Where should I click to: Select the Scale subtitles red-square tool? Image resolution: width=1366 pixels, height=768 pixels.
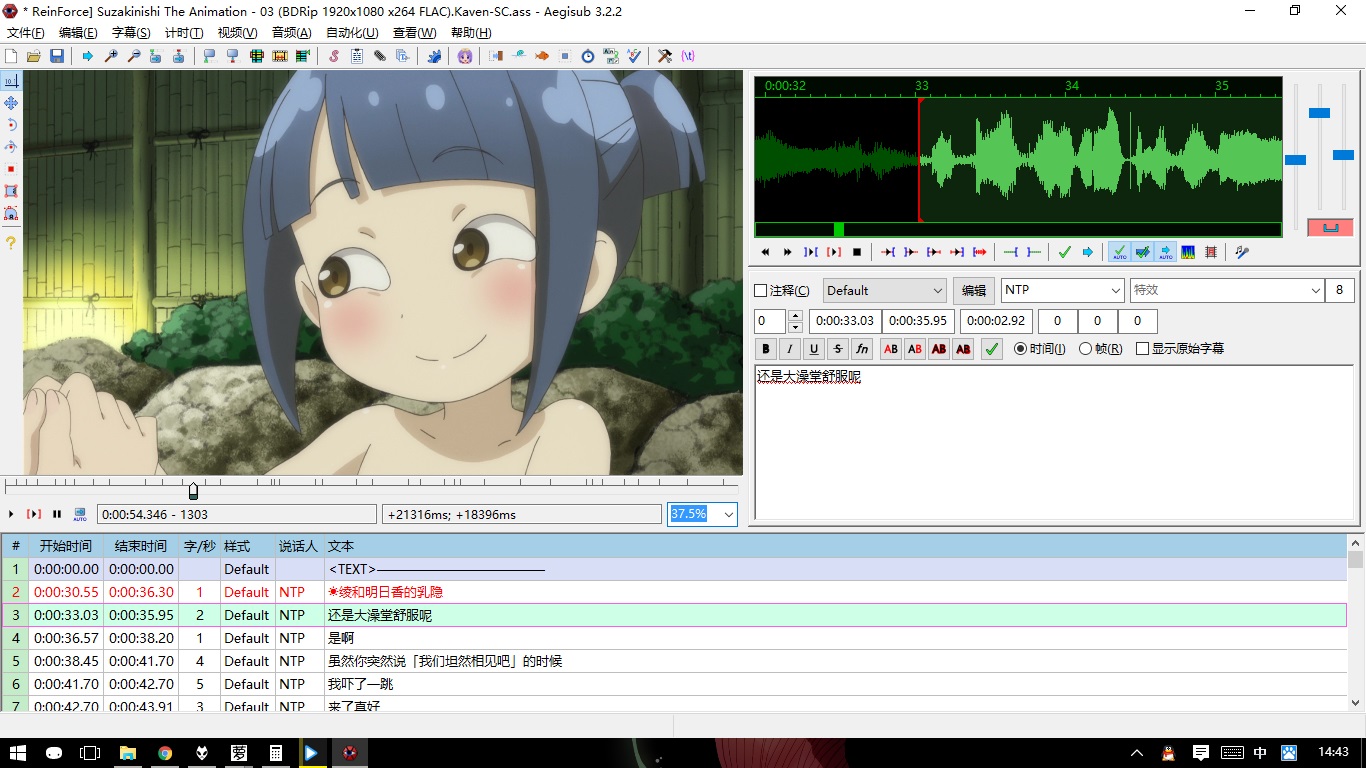[11, 169]
